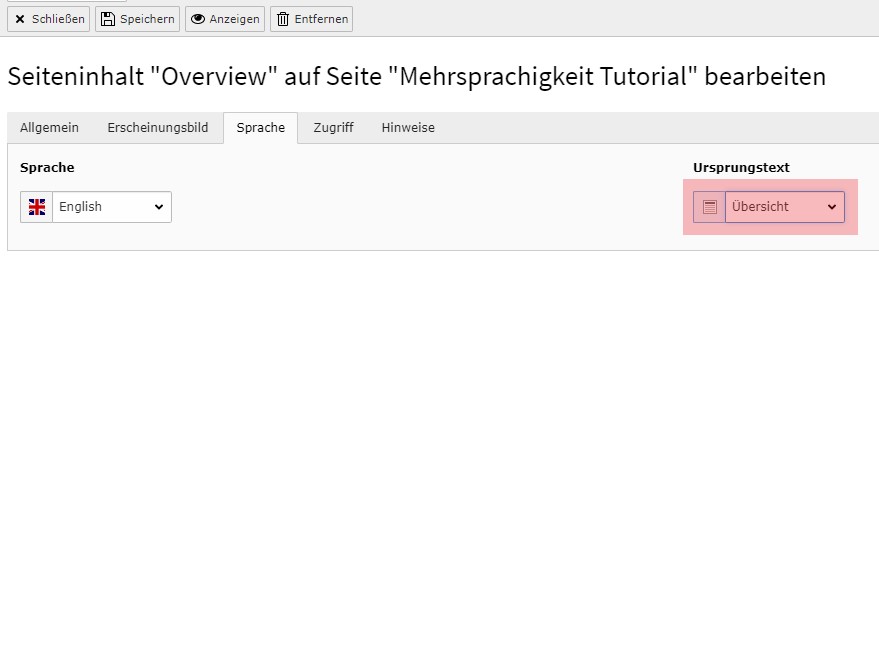Open the Allgemein tab

pyautogui.click(x=49, y=128)
